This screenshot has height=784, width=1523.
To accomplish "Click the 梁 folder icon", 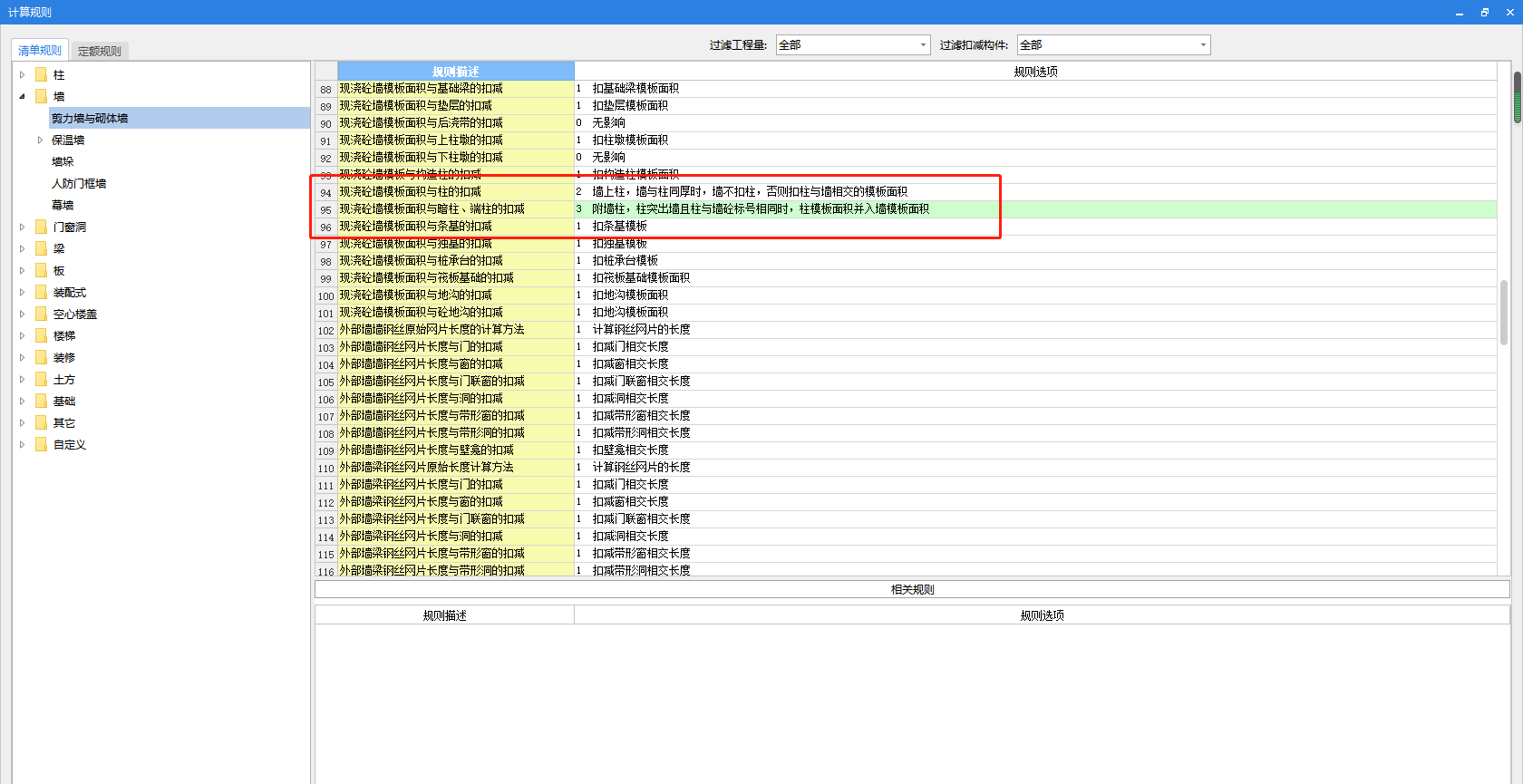I will 41,248.
